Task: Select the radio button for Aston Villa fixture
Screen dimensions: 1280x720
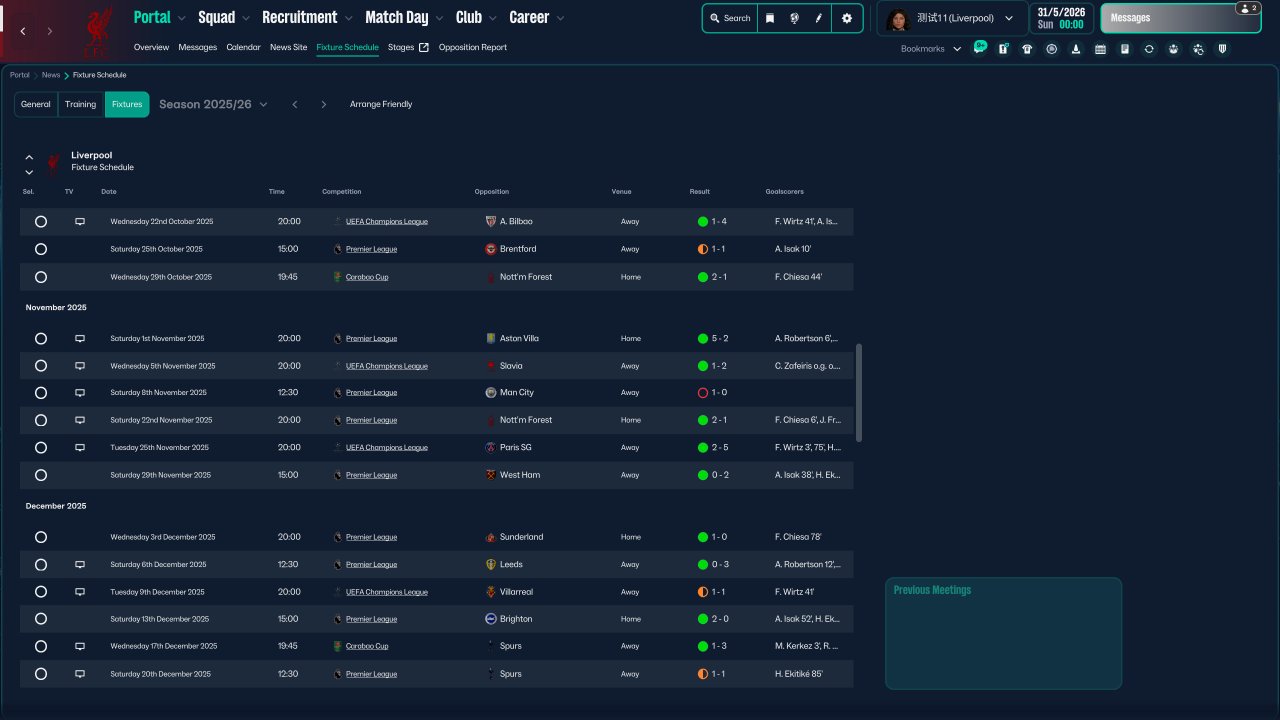Action: point(41,339)
